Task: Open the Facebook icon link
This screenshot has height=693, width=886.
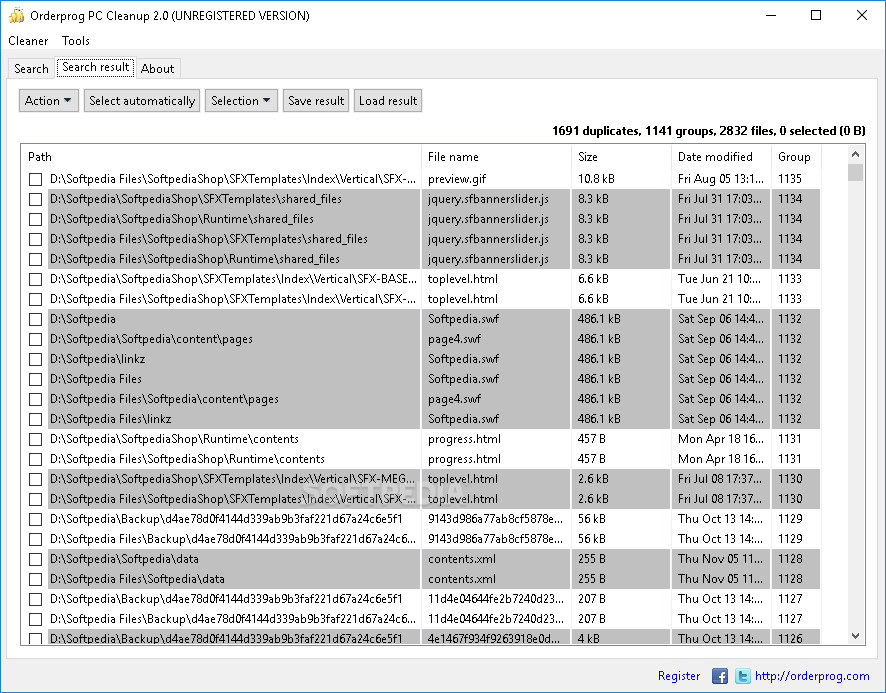Action: pyautogui.click(x=719, y=676)
